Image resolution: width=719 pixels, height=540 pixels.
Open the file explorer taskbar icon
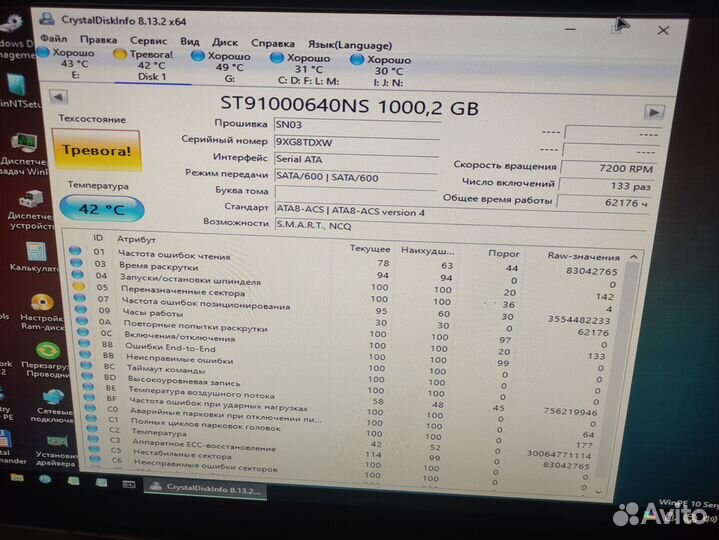coord(17,478)
